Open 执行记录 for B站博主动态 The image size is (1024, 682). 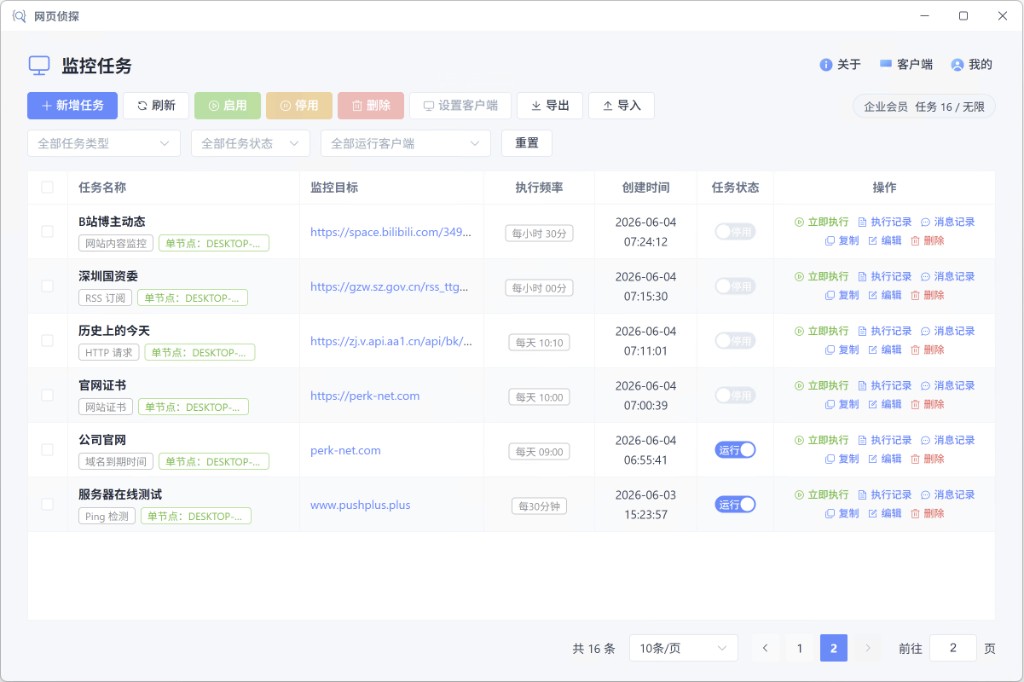(x=884, y=222)
